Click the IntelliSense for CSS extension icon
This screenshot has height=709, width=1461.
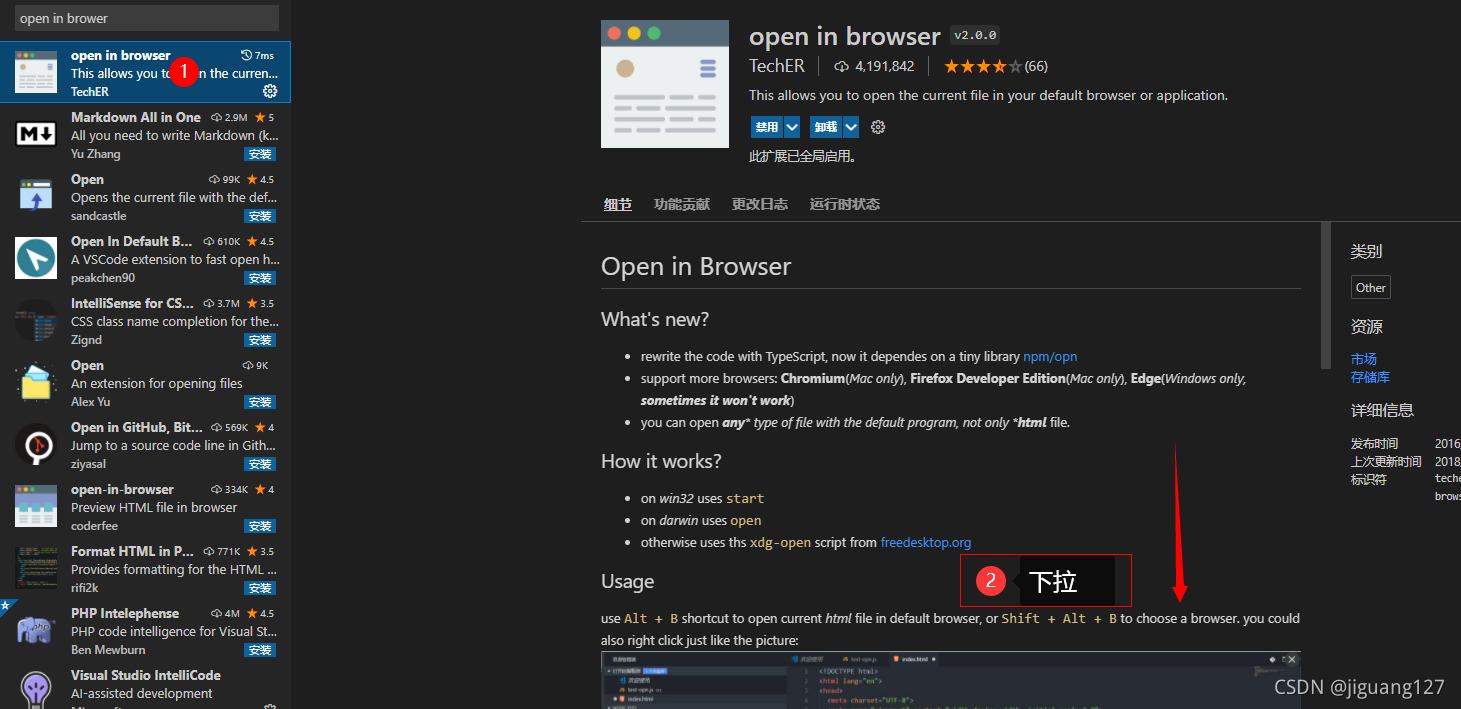point(36,320)
